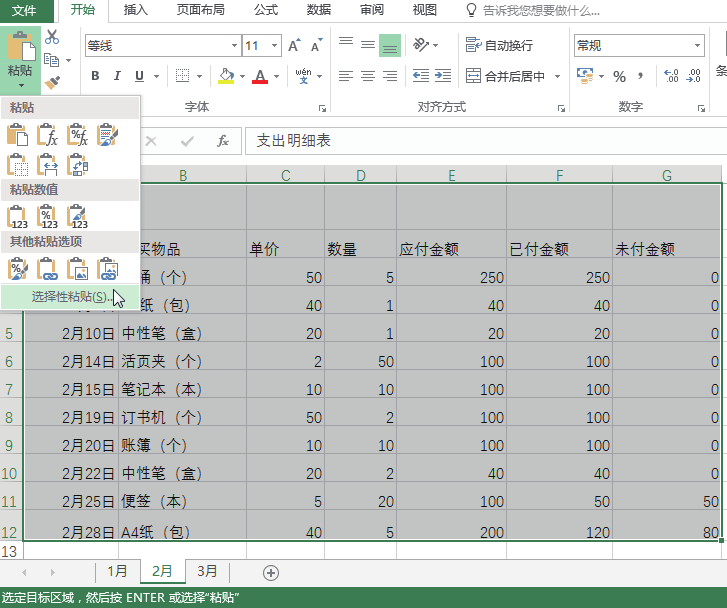Switch to the 插入 ribbon tab
Image resolution: width=727 pixels, height=608 pixels.
135,10
